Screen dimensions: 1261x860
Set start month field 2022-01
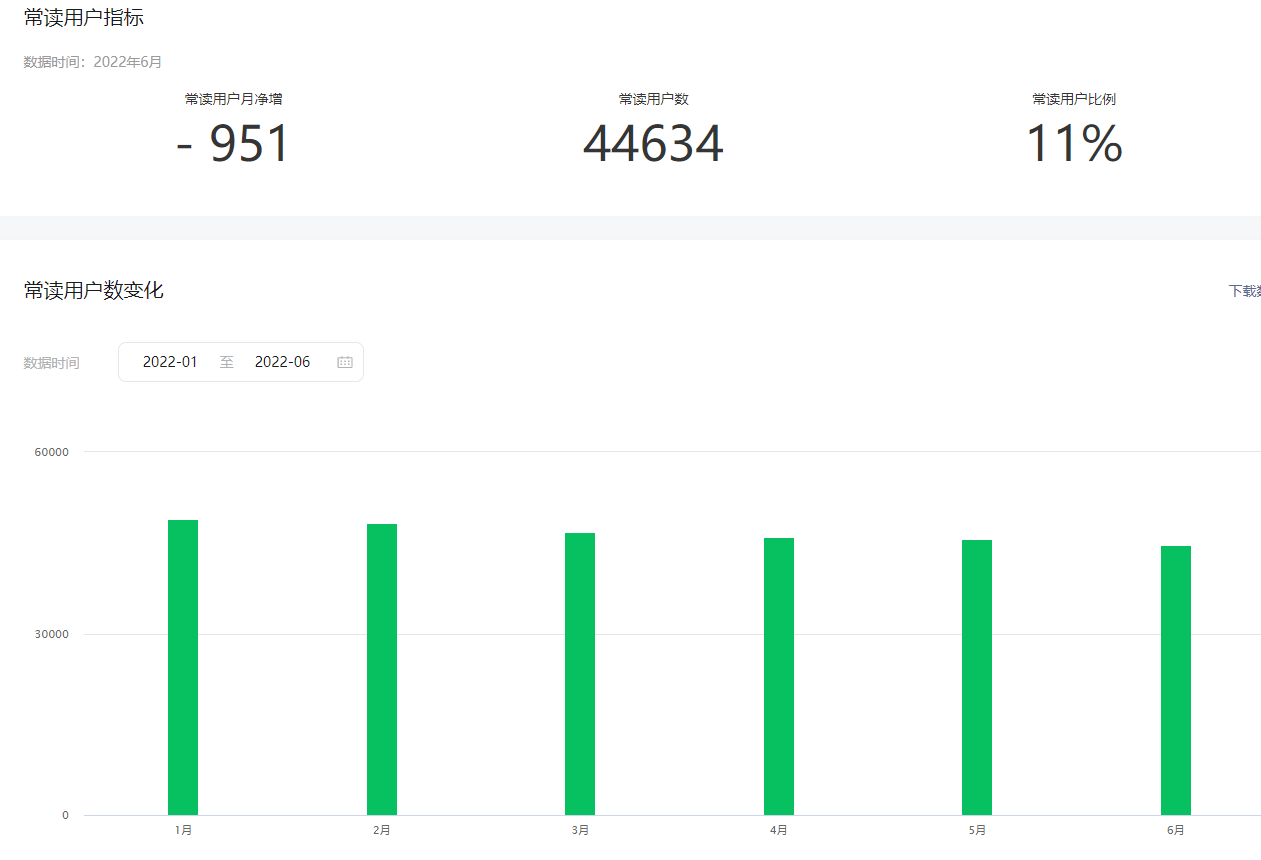[x=170, y=362]
